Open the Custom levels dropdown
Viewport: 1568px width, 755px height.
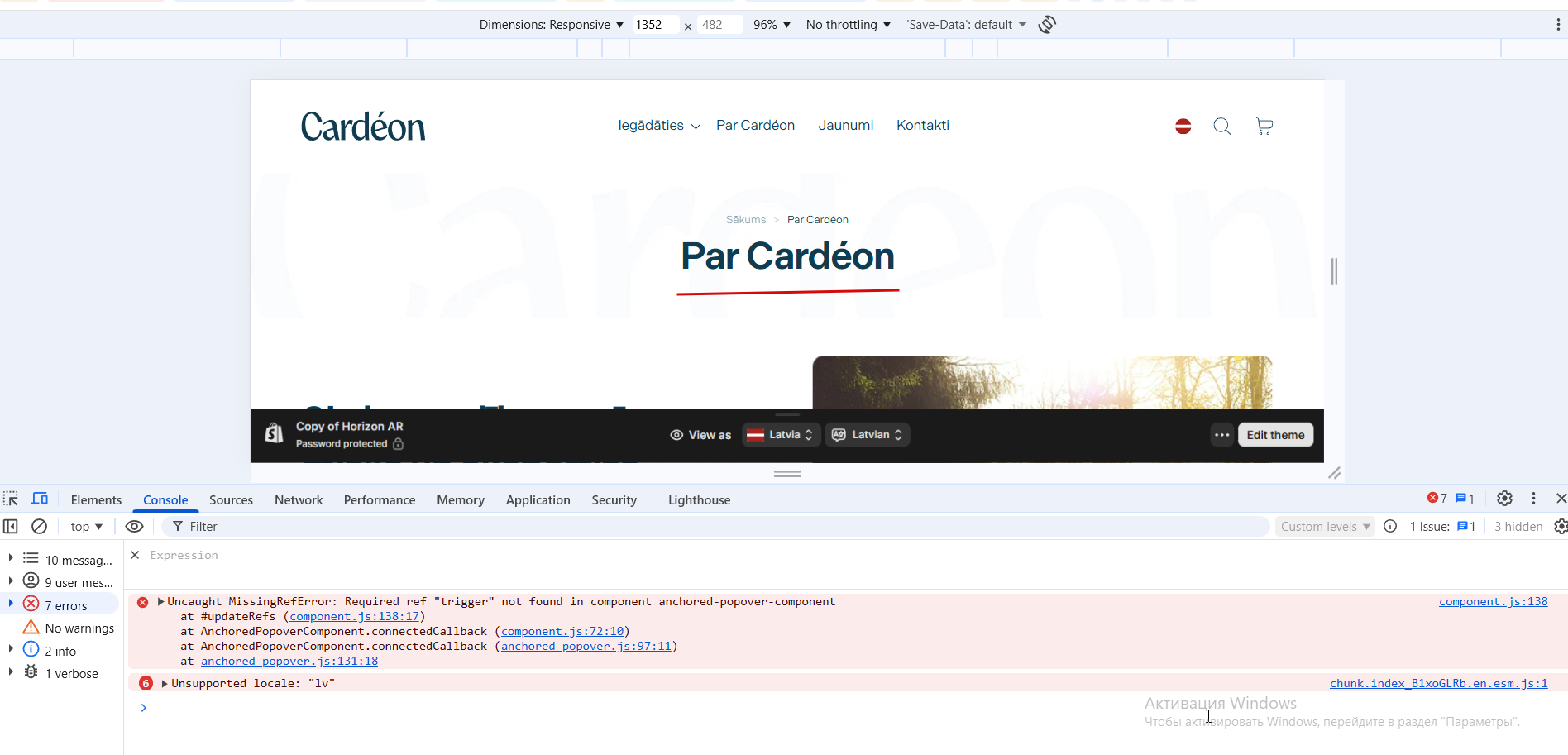tap(1326, 527)
